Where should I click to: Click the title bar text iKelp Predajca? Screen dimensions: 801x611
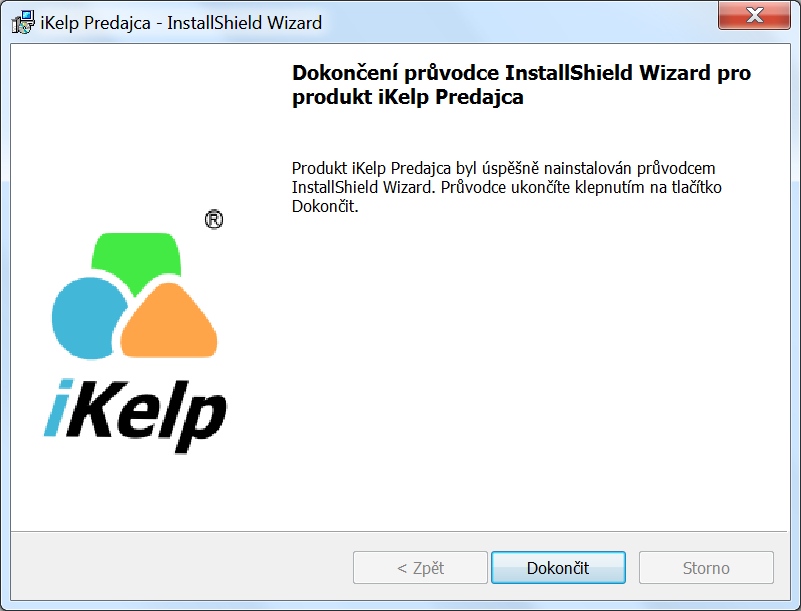point(96,23)
